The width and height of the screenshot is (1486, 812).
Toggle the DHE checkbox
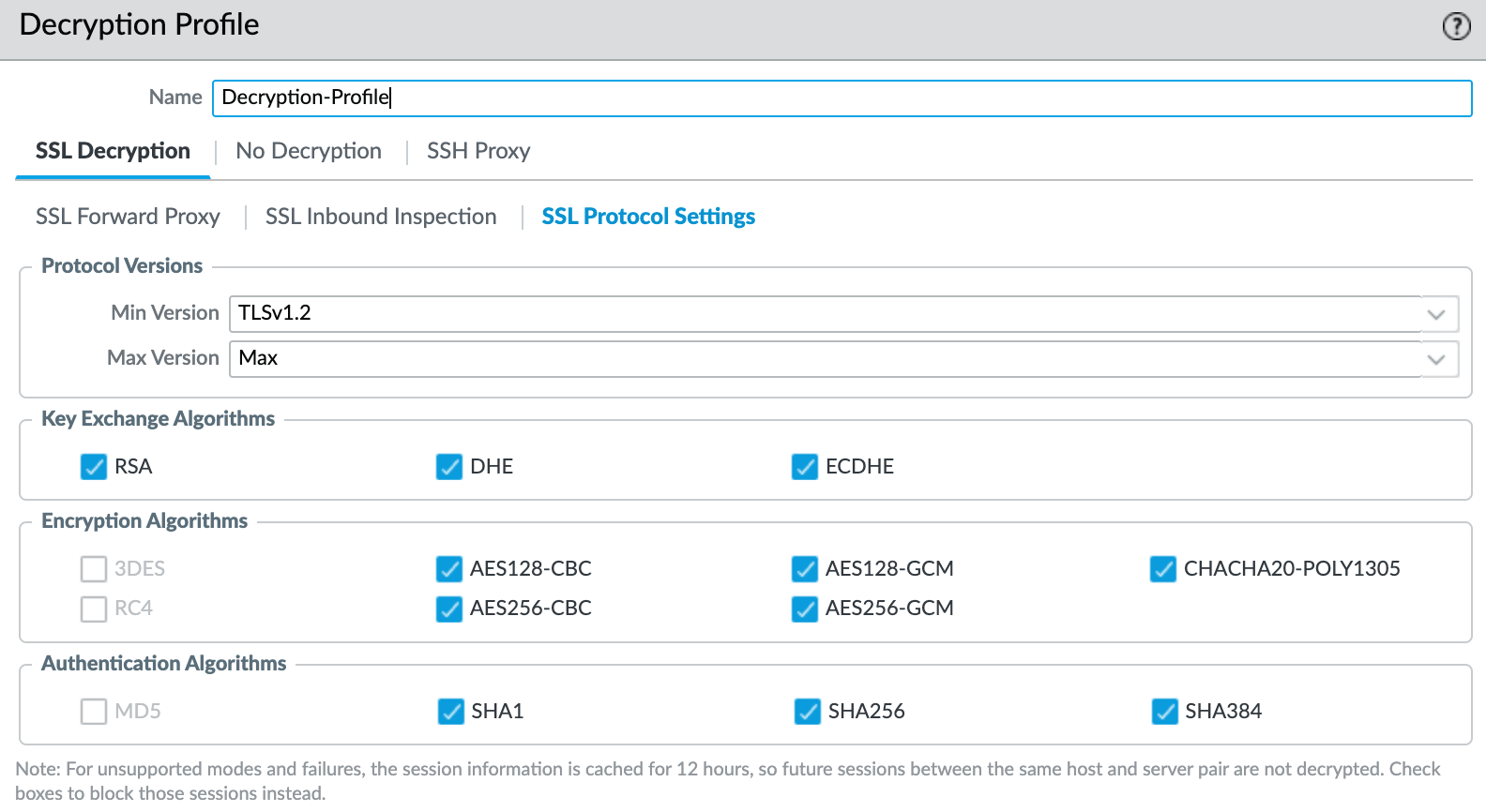click(x=449, y=467)
